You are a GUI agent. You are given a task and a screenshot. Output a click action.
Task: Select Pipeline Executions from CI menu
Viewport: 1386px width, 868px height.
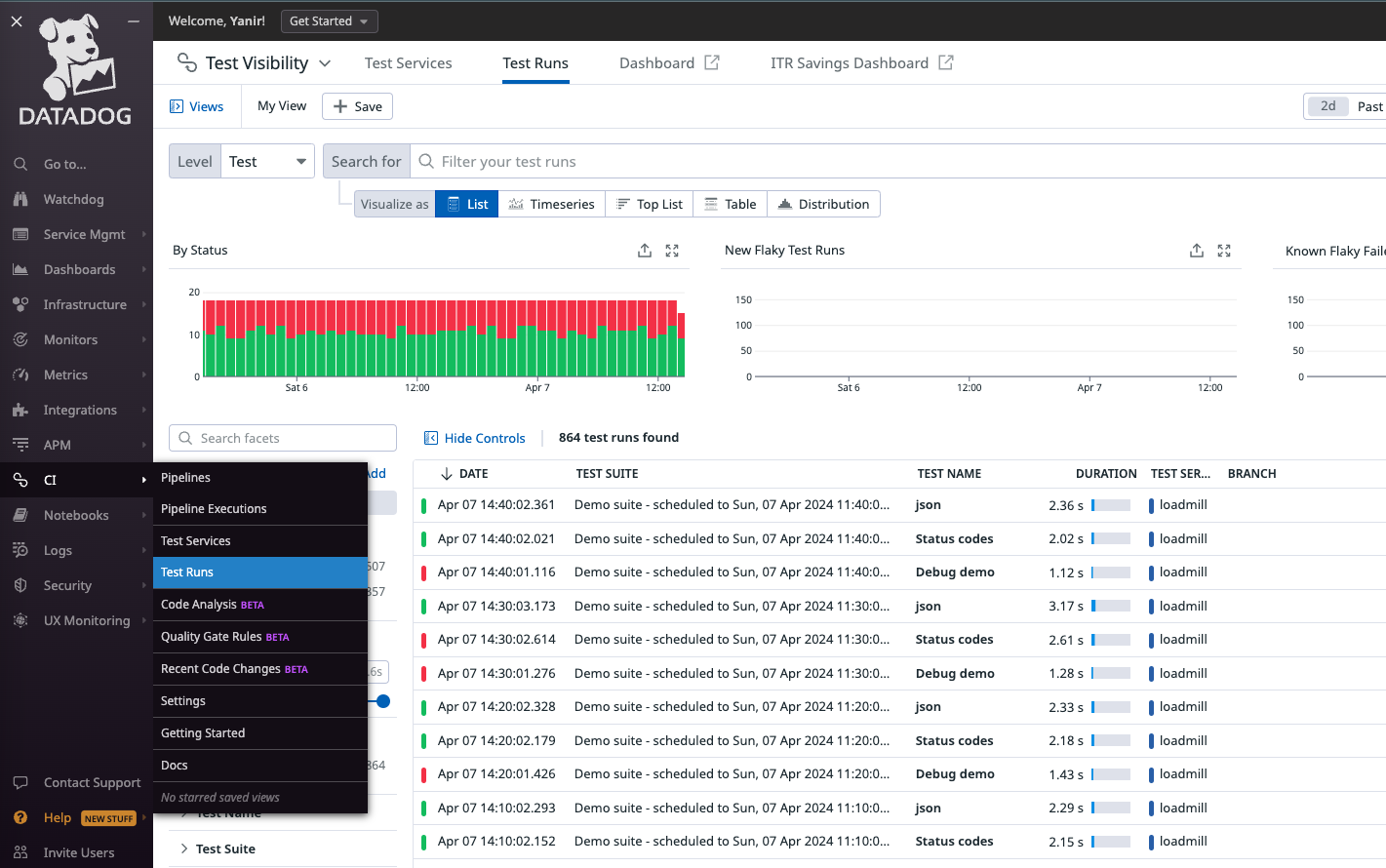pos(214,509)
